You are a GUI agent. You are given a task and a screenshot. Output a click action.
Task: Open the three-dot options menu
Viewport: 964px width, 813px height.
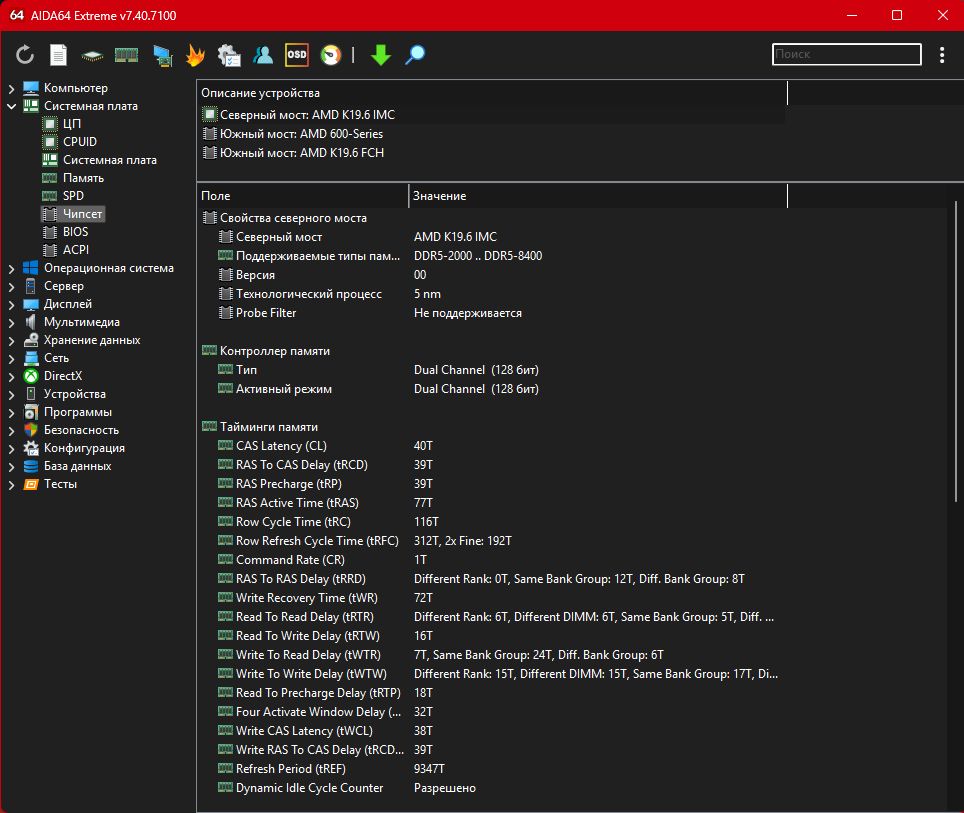(942, 55)
